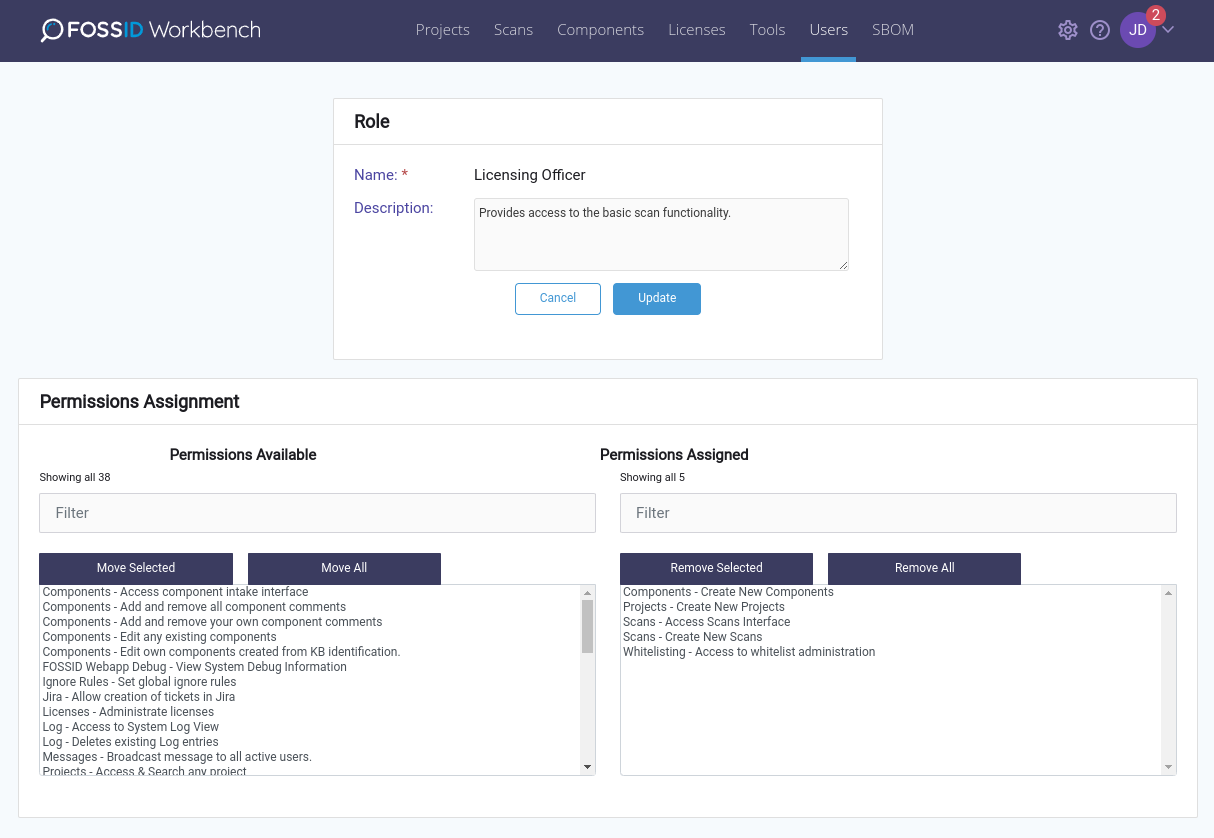Click the assigned list scroll-up arrow
The image size is (1214, 838).
(1168, 593)
